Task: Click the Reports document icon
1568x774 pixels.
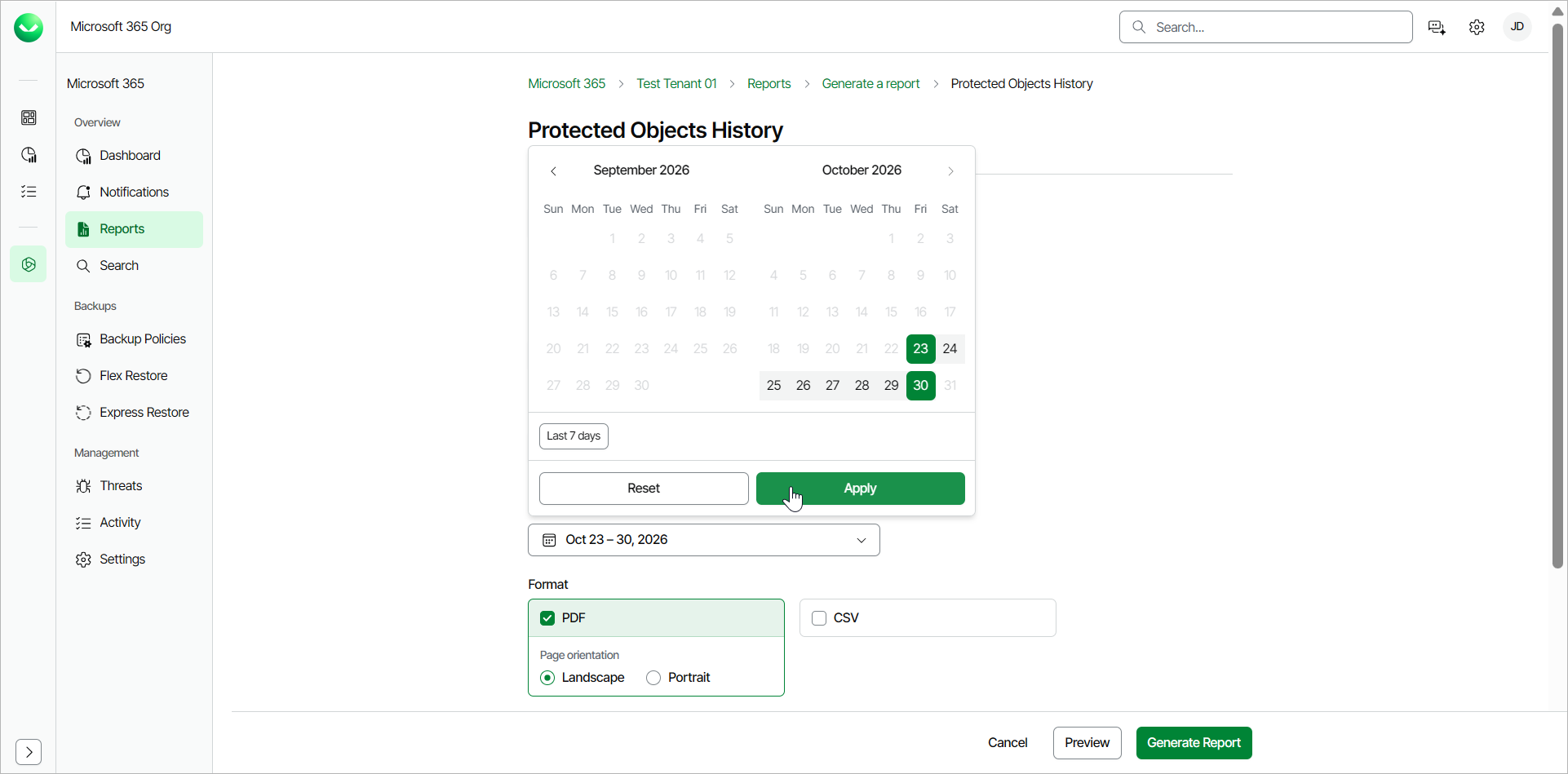Action: (x=83, y=229)
